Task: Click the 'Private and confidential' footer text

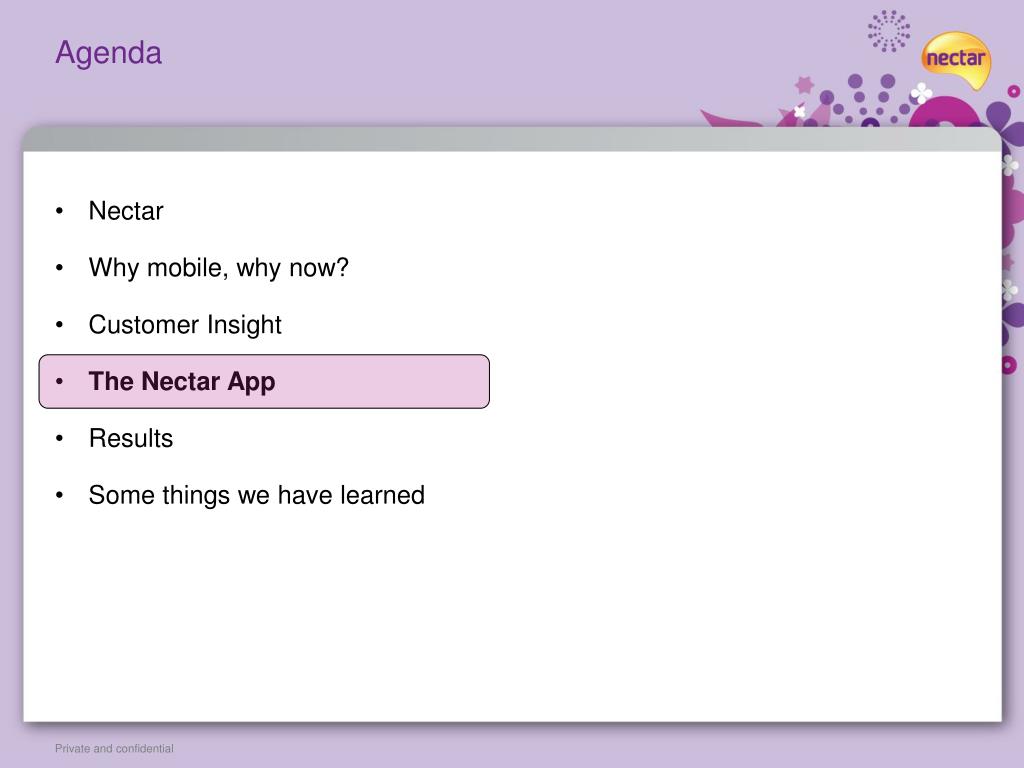Action: pyautogui.click(x=114, y=748)
